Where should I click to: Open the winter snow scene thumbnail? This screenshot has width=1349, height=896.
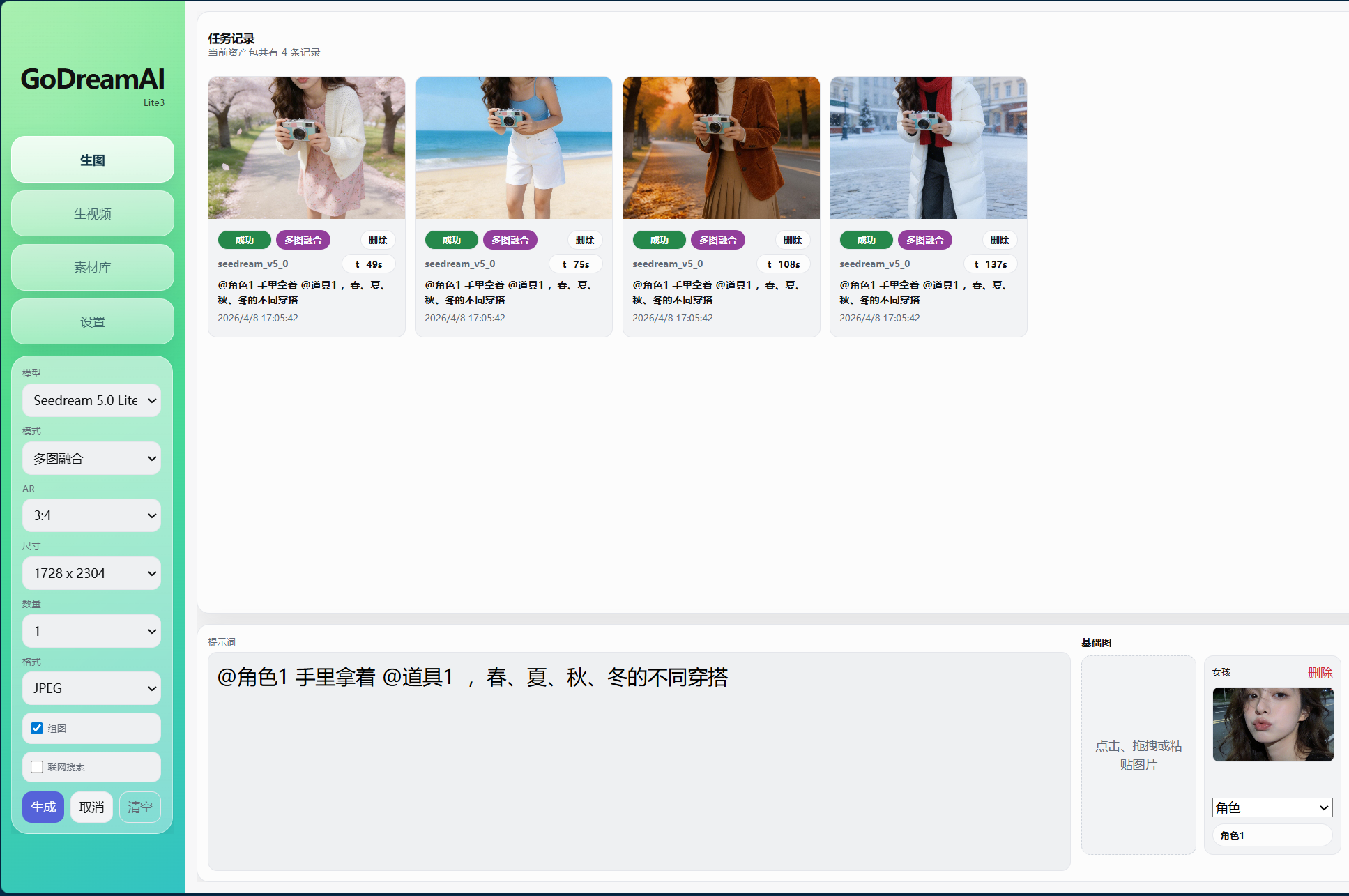(x=928, y=148)
